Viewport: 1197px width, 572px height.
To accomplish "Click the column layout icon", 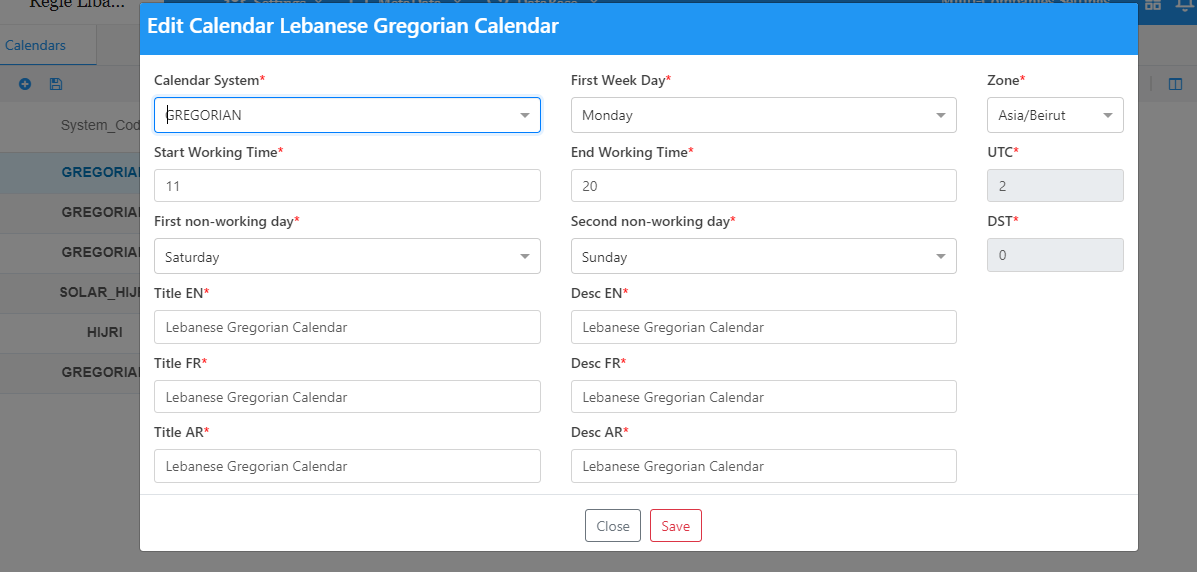I will [1175, 84].
